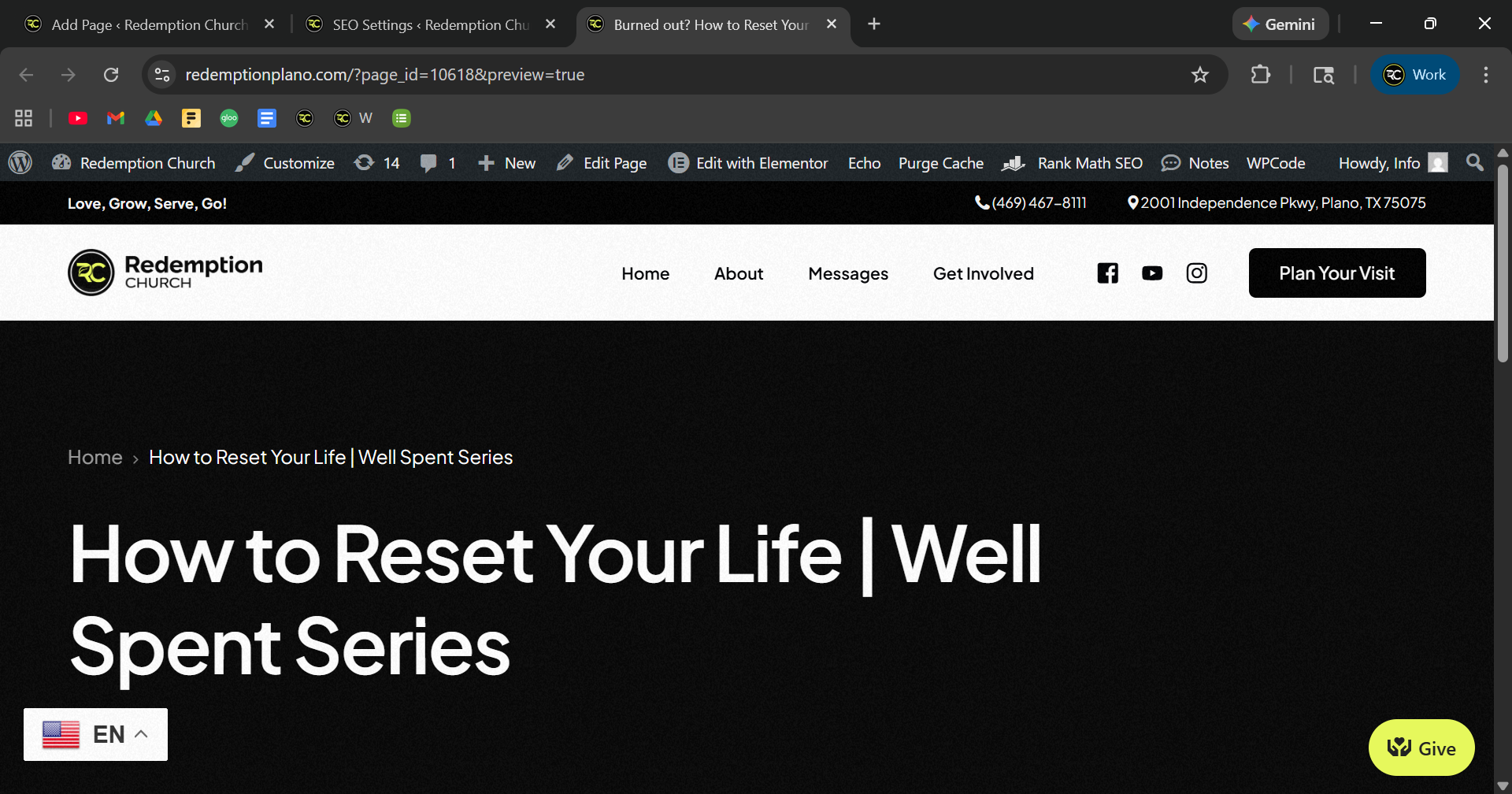Bookmark this page with the star icon
This screenshot has width=1512, height=794.
(x=1199, y=75)
